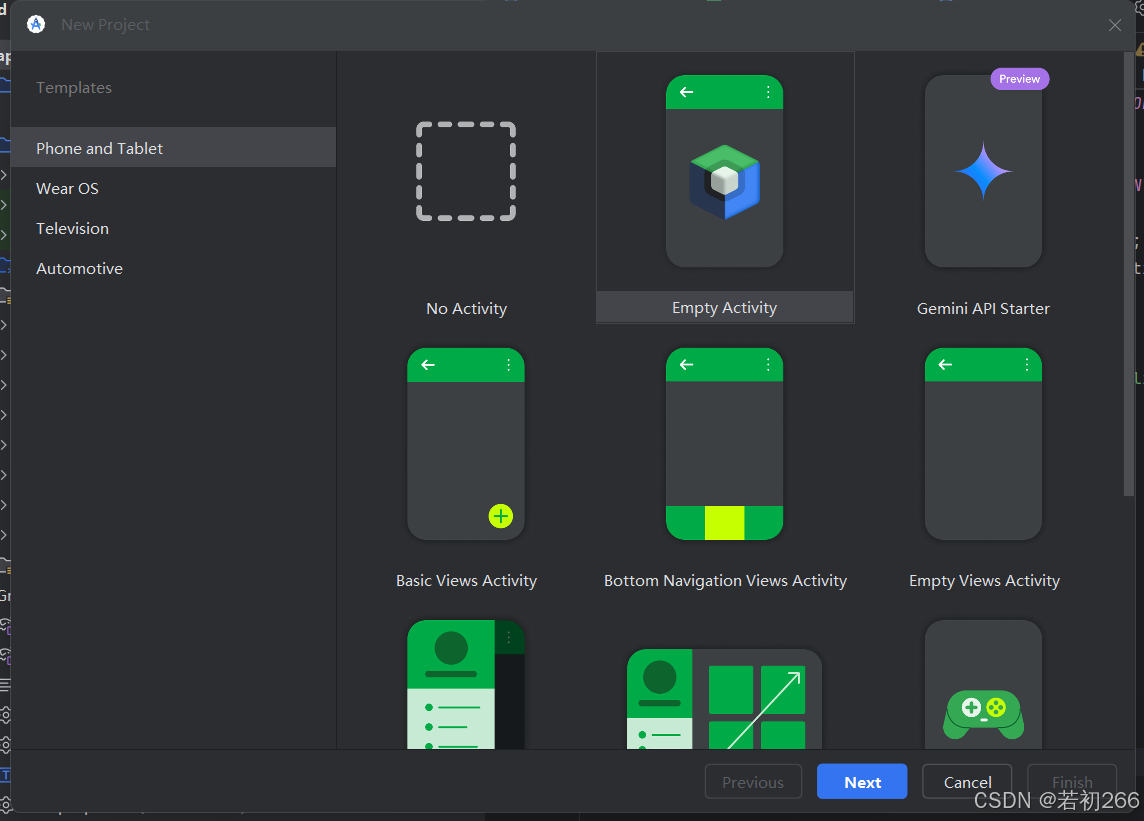
Task: Click the "Bottom Navigation Views Activity" label
Action: [725, 580]
